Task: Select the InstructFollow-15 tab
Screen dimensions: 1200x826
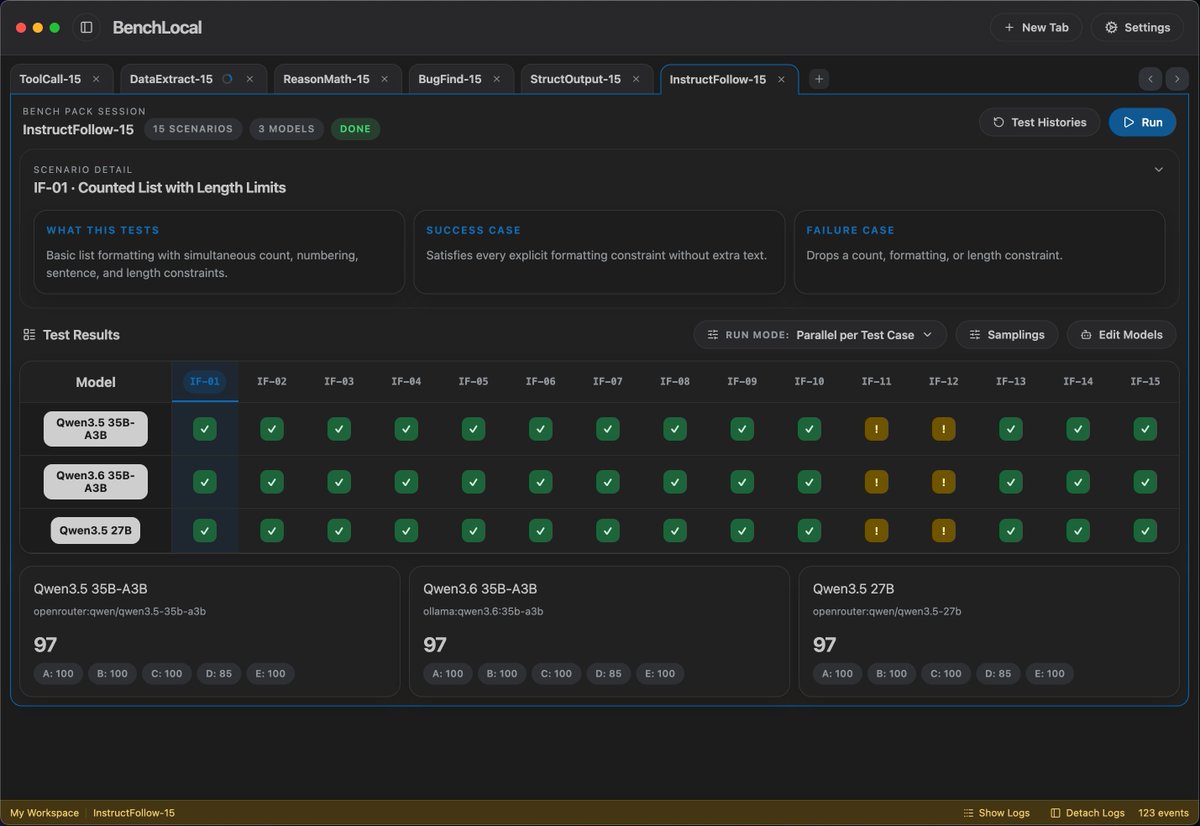Action: [x=718, y=79]
